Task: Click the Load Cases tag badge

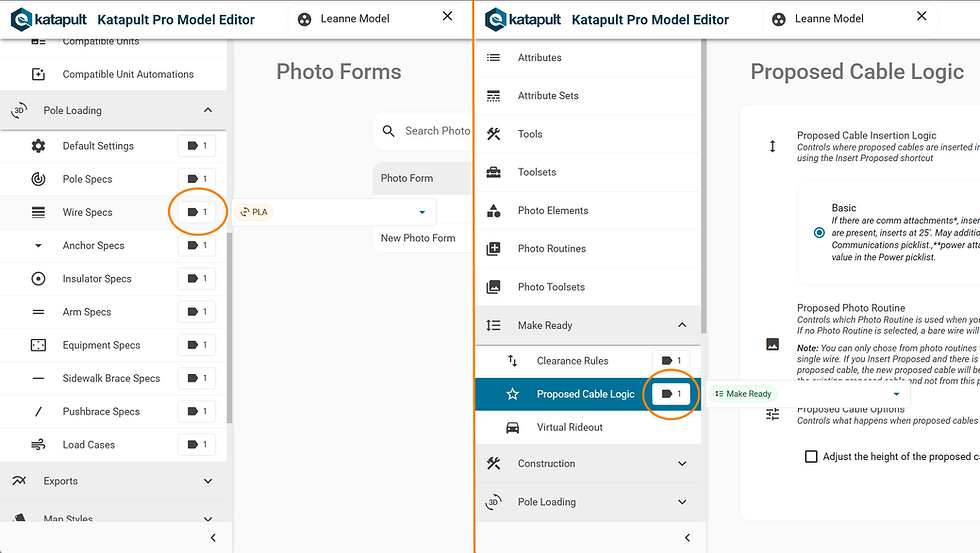Action: pyautogui.click(x=197, y=444)
